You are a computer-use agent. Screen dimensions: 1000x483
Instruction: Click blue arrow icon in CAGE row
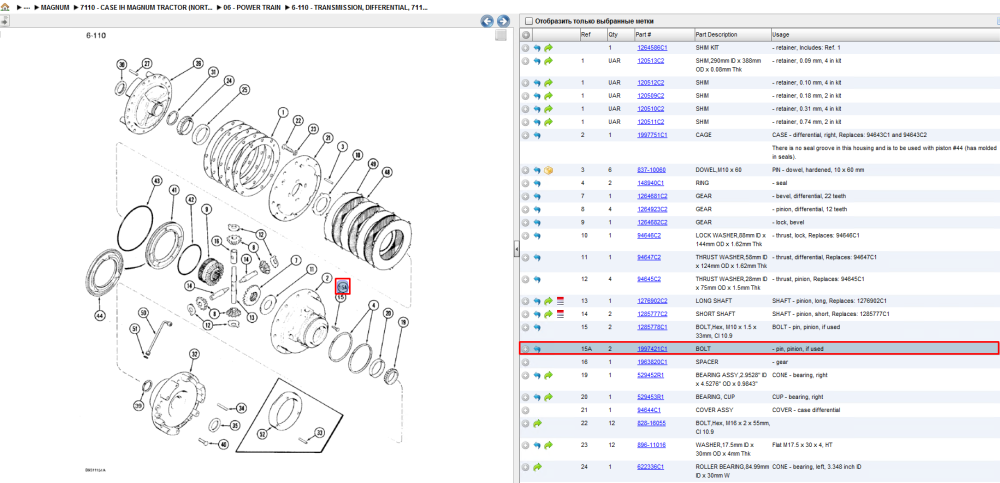coord(537,135)
